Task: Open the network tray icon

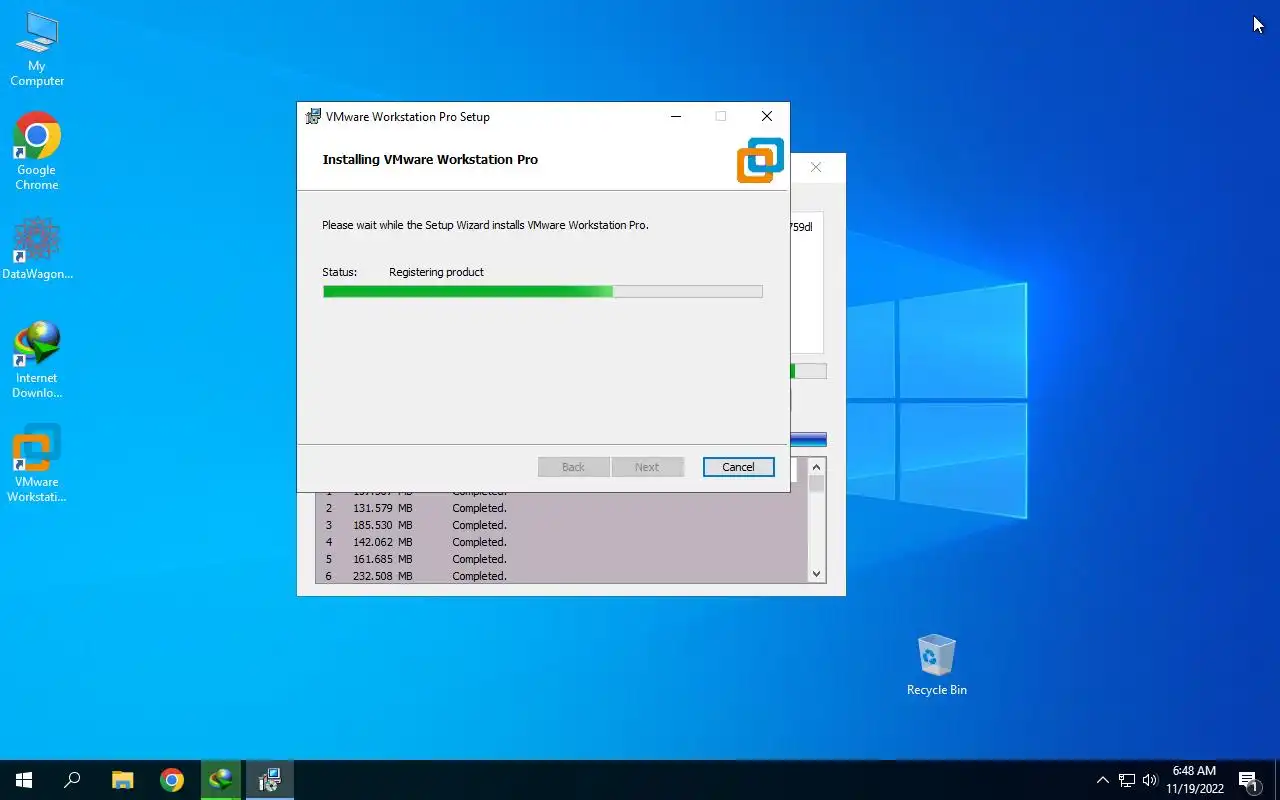Action: [1127, 780]
